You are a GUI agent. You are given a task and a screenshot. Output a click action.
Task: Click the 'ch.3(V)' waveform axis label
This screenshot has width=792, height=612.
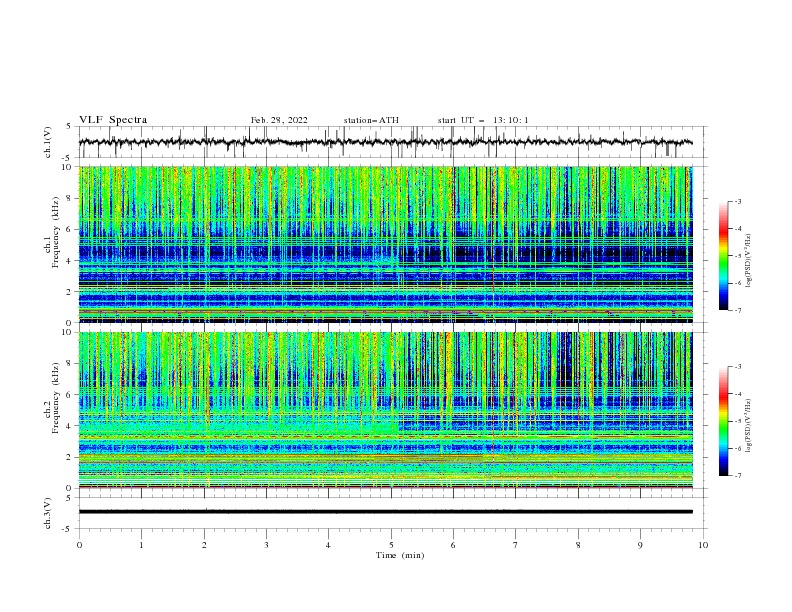(48, 513)
